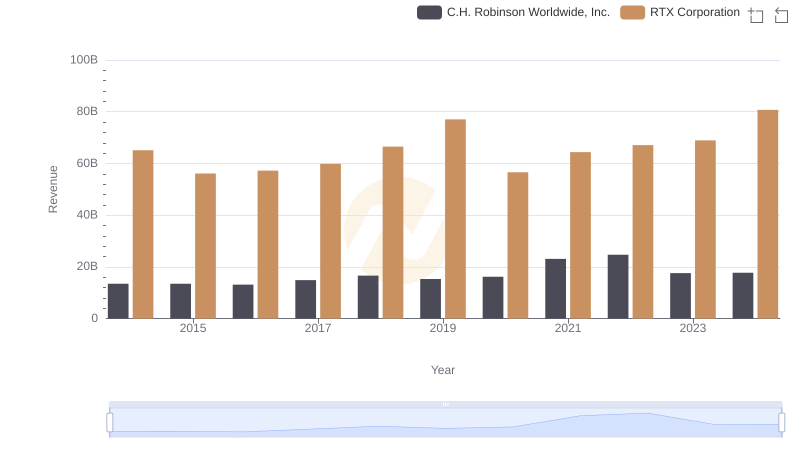800x461 pixels.
Task: Click the data zoom preview area
Action: pos(445,423)
